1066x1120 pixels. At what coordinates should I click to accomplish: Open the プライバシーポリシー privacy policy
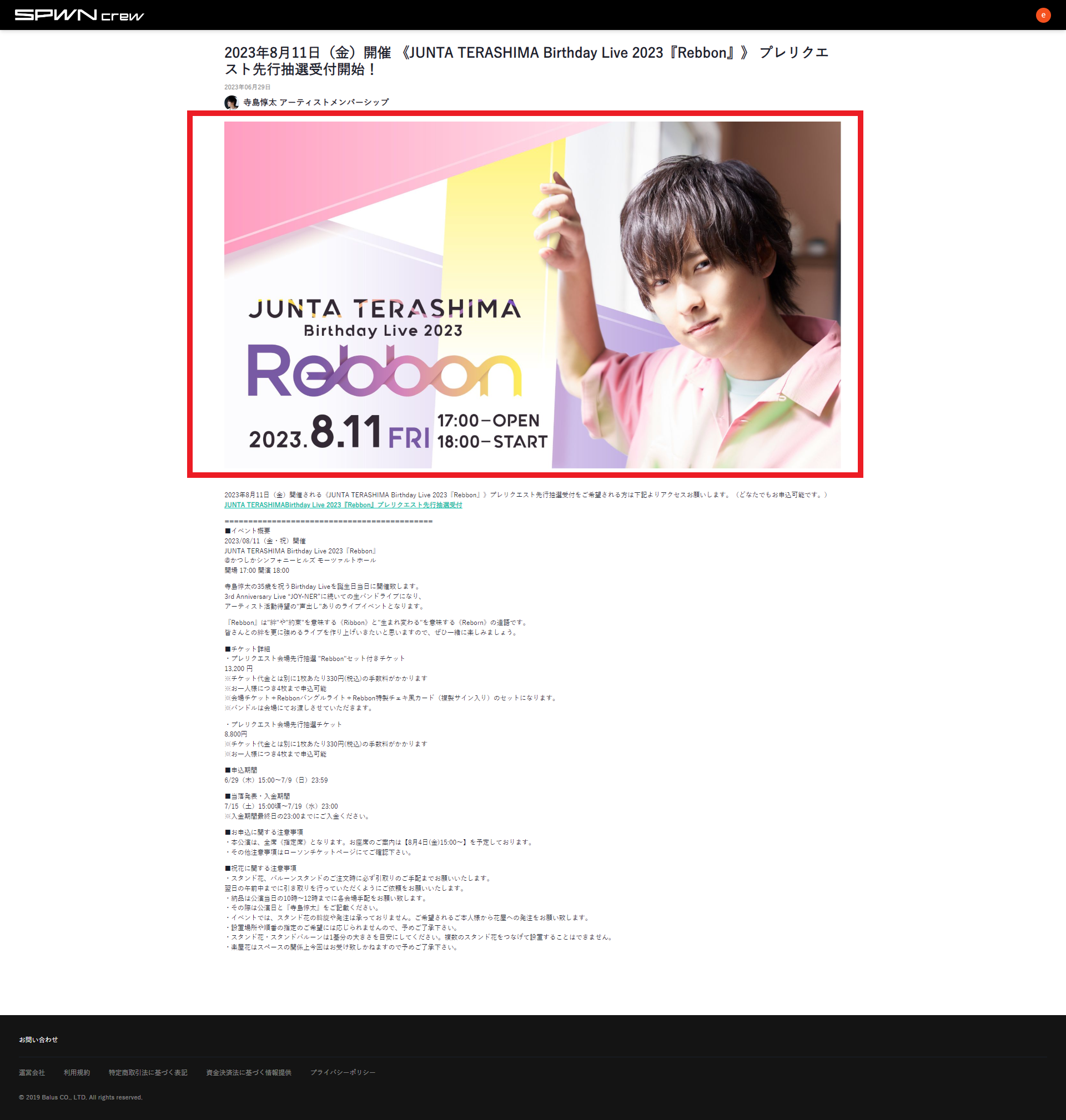pyautogui.click(x=343, y=1073)
